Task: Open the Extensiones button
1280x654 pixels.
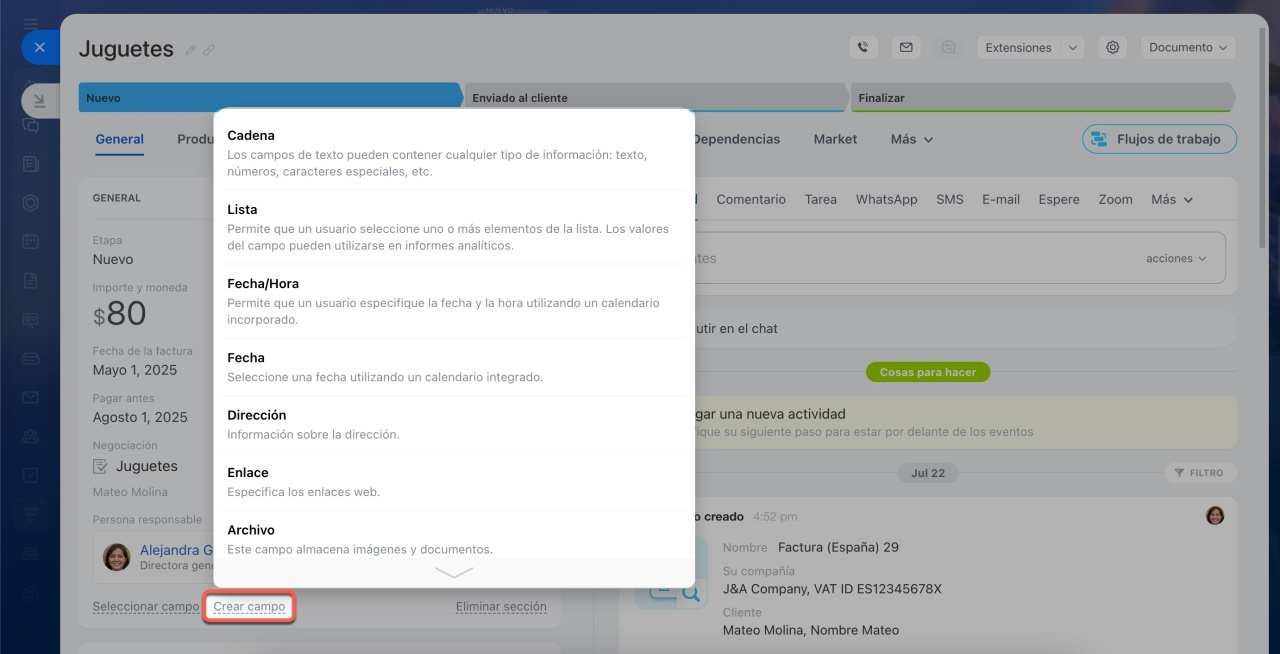Action: [1018, 47]
